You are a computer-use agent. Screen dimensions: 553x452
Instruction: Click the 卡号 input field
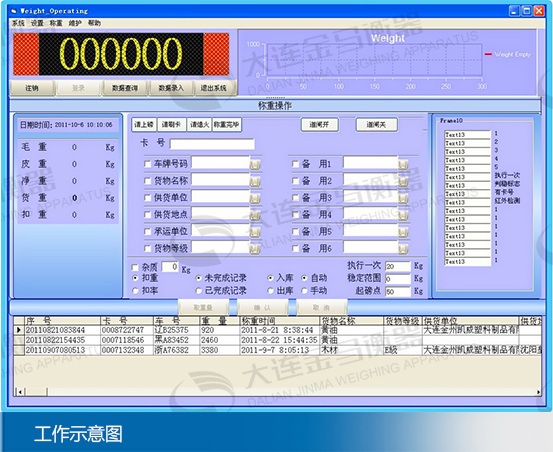212,144
